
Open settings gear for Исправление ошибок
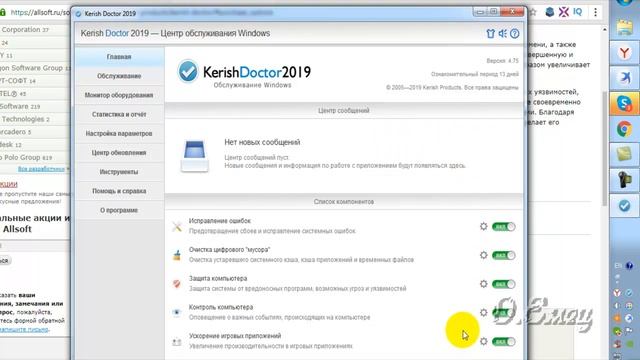[x=484, y=226]
